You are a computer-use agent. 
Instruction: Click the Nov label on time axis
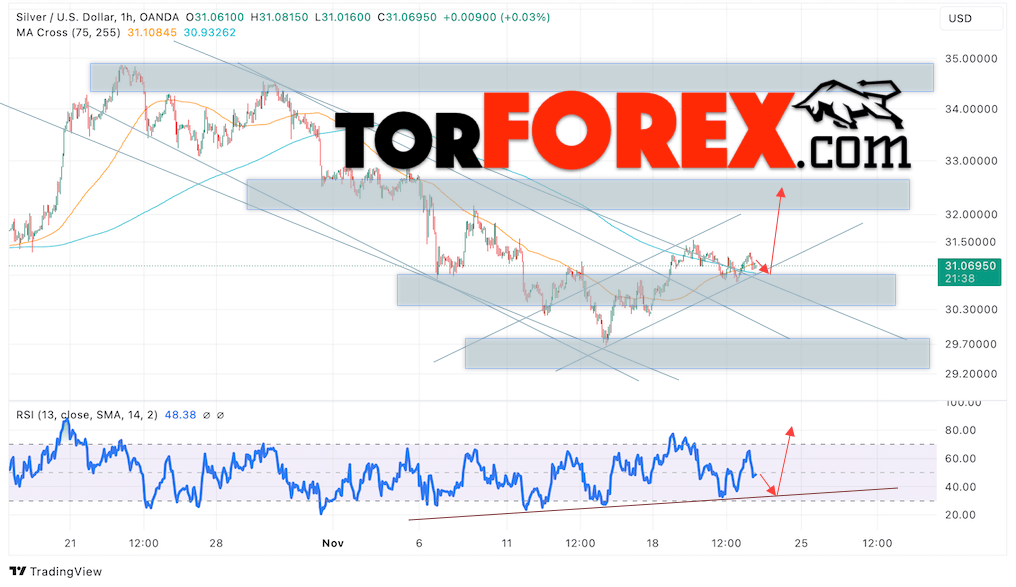(x=333, y=543)
